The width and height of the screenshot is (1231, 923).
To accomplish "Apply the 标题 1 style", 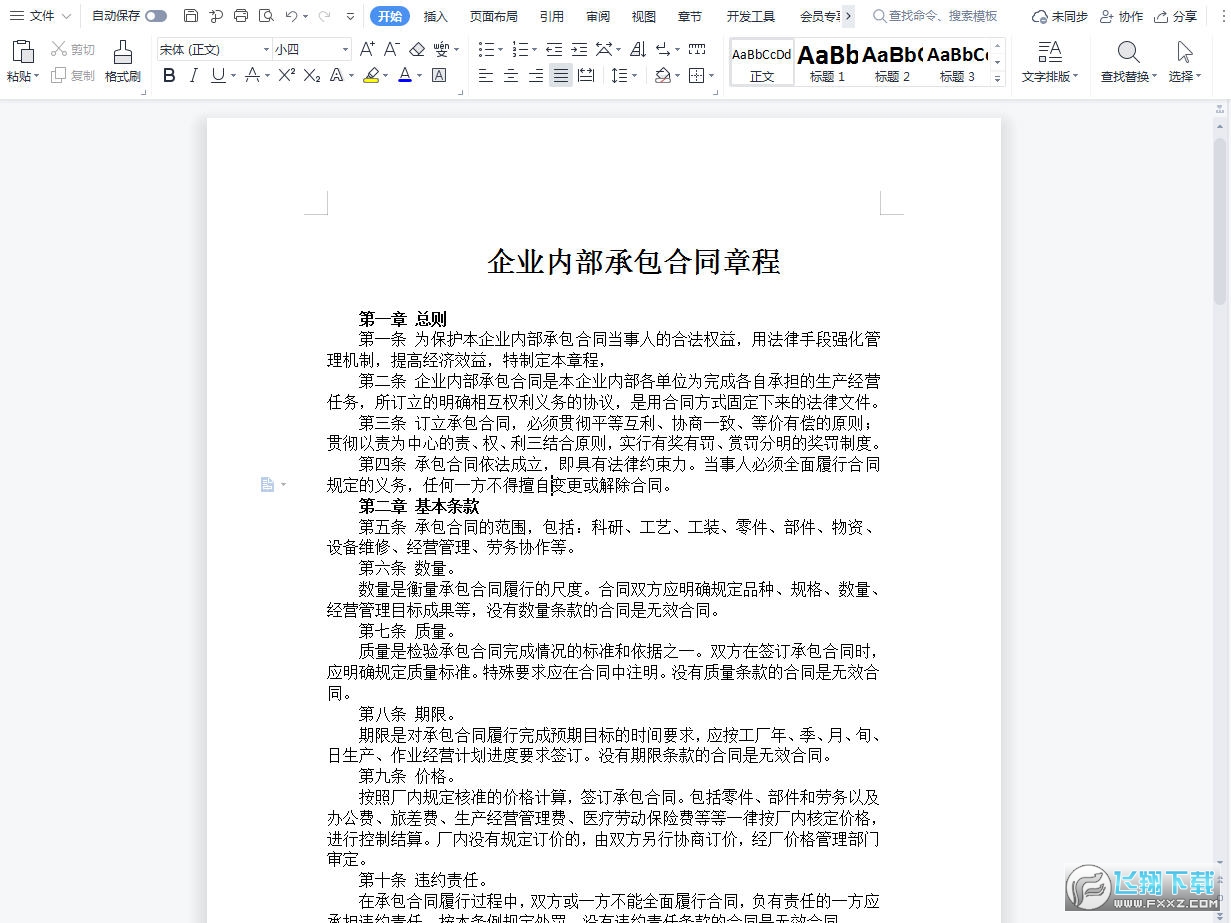I will tap(828, 62).
